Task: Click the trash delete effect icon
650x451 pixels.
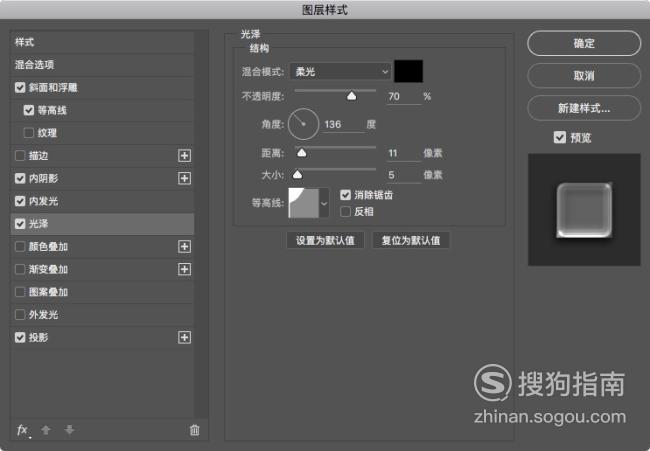Action: point(194,430)
